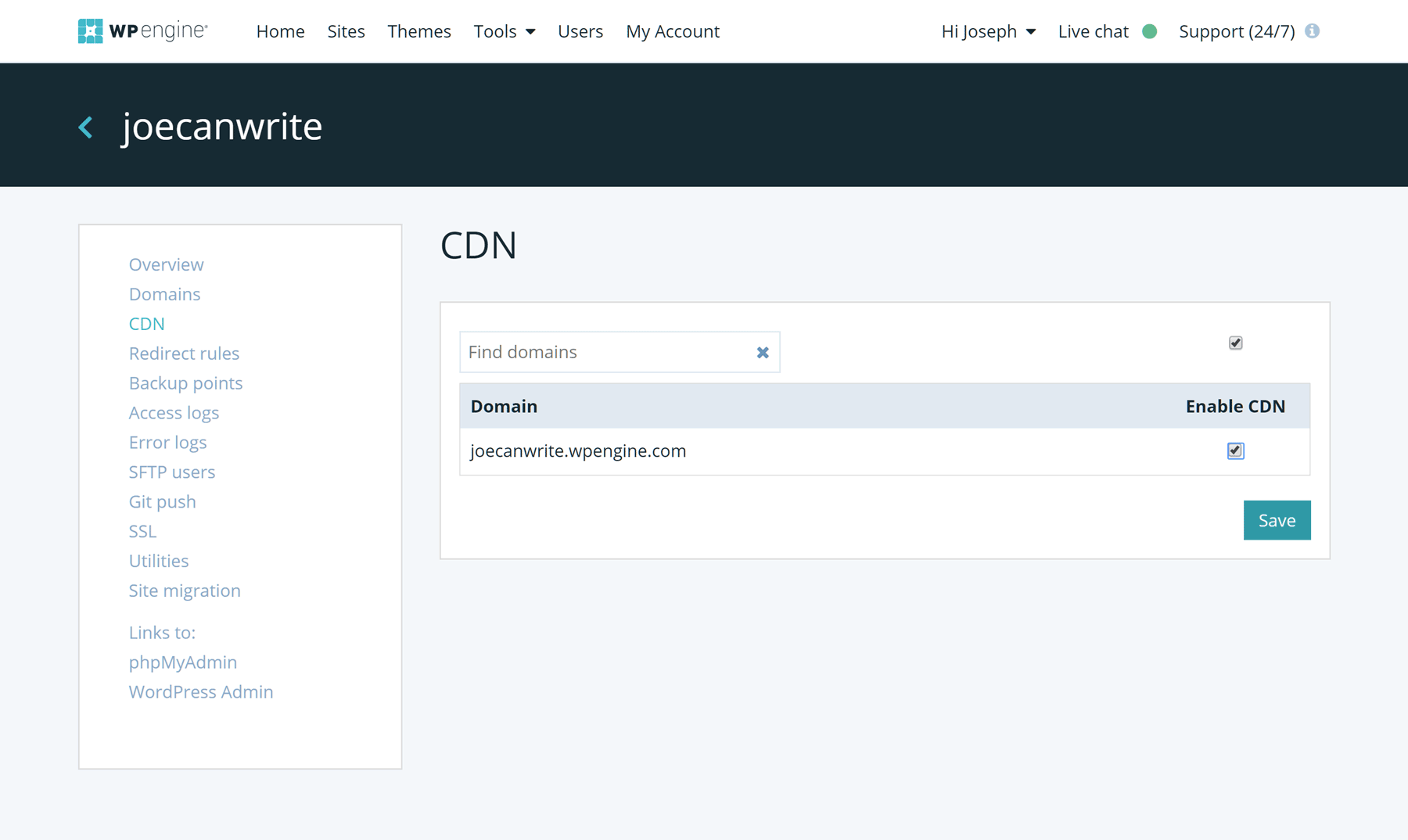The width and height of the screenshot is (1408, 840).
Task: Click the Enable CDN column header
Action: (1235, 407)
